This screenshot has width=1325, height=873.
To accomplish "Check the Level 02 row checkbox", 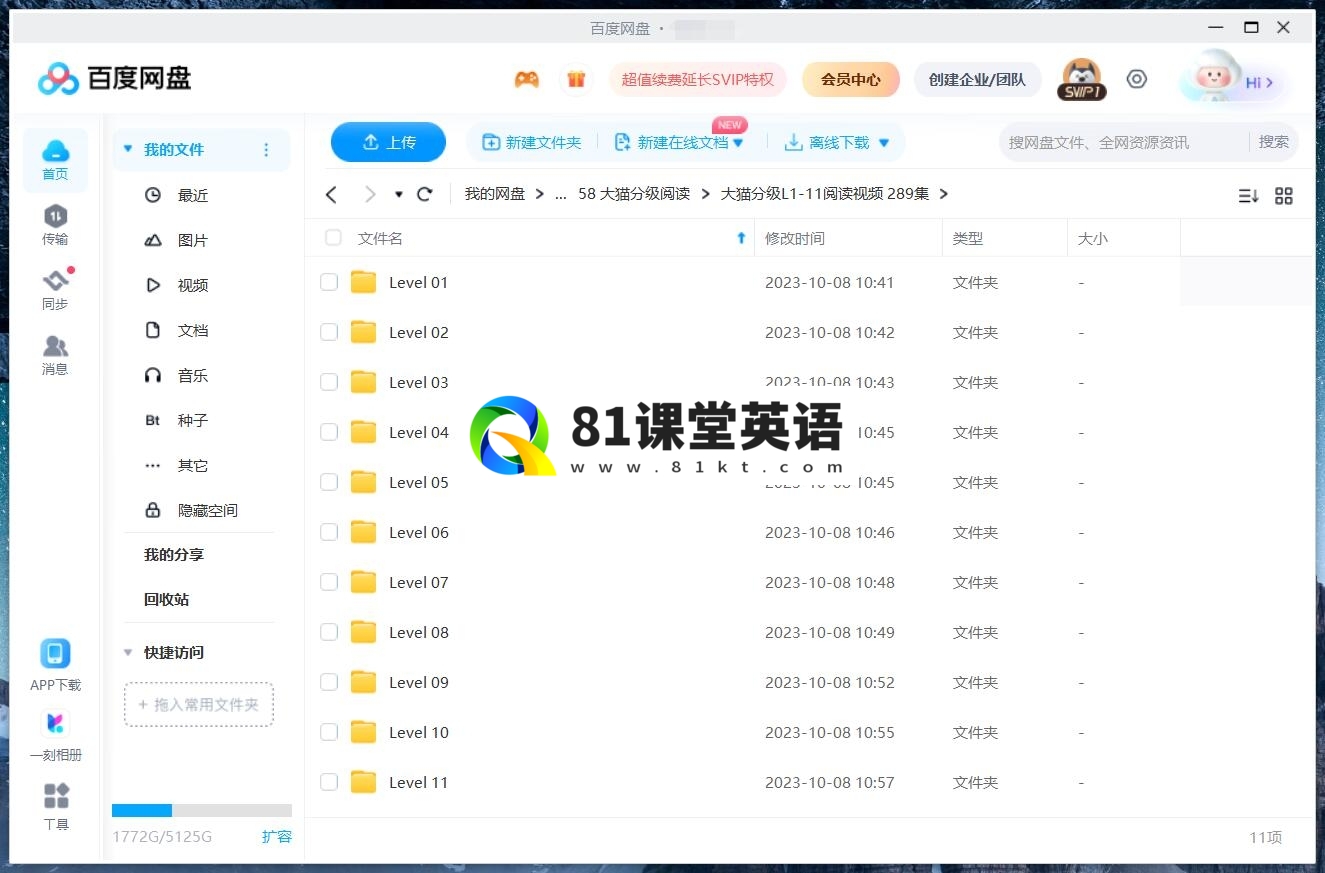I will click(329, 332).
